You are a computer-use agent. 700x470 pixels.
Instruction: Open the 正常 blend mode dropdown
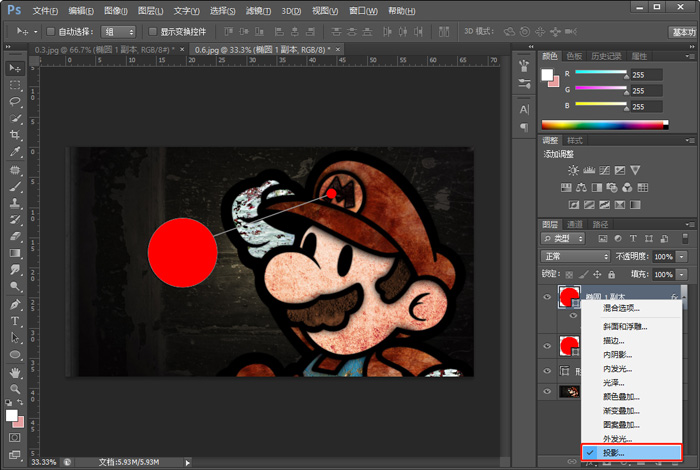tap(575, 256)
